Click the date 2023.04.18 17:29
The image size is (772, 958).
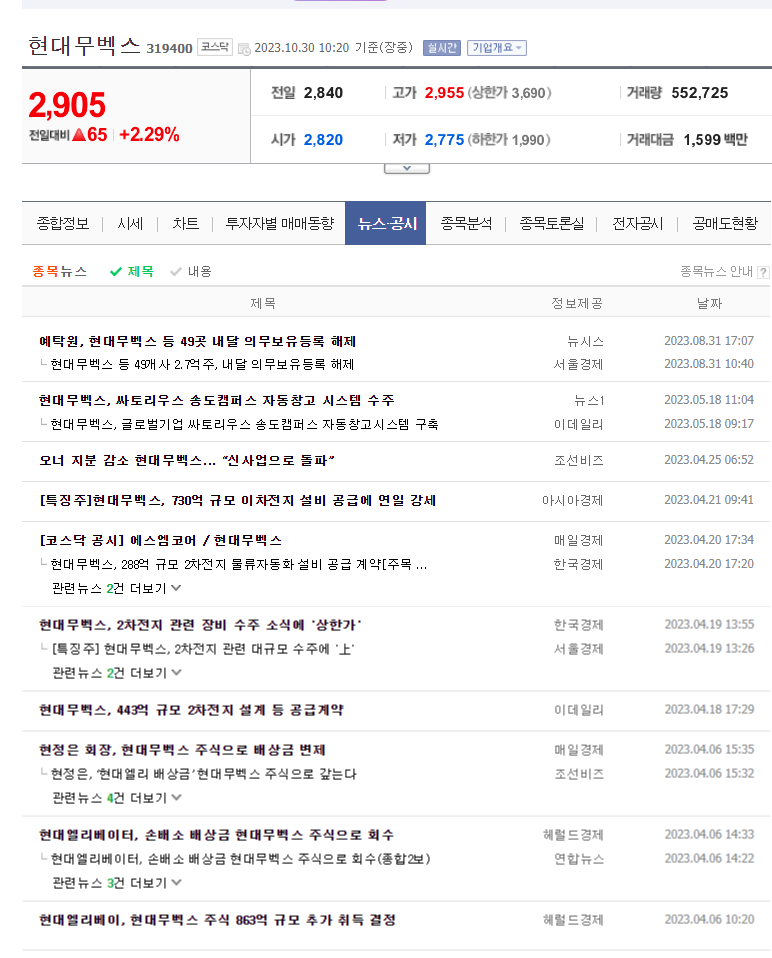point(709,710)
